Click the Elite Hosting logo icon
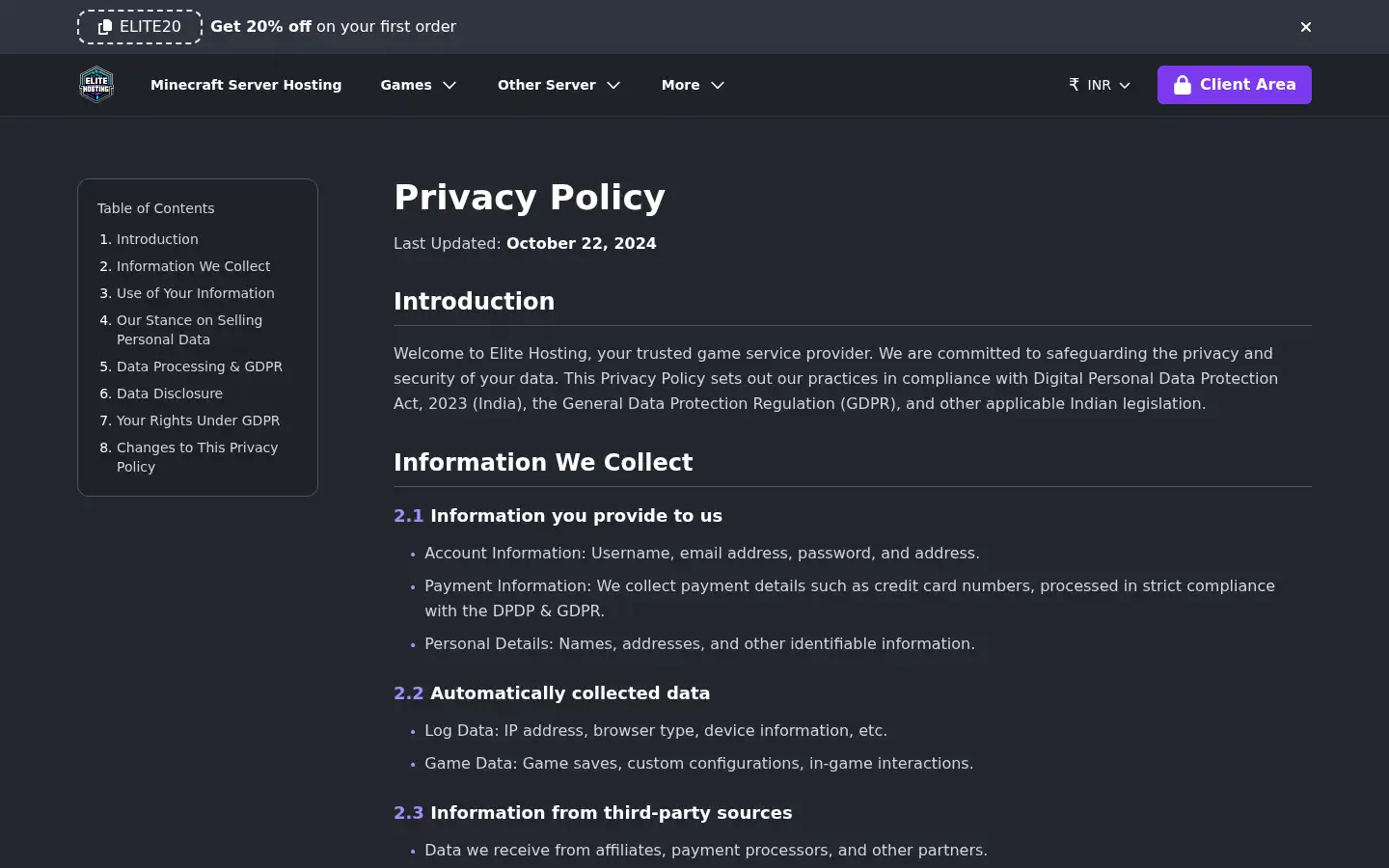The width and height of the screenshot is (1389, 868). point(96,85)
